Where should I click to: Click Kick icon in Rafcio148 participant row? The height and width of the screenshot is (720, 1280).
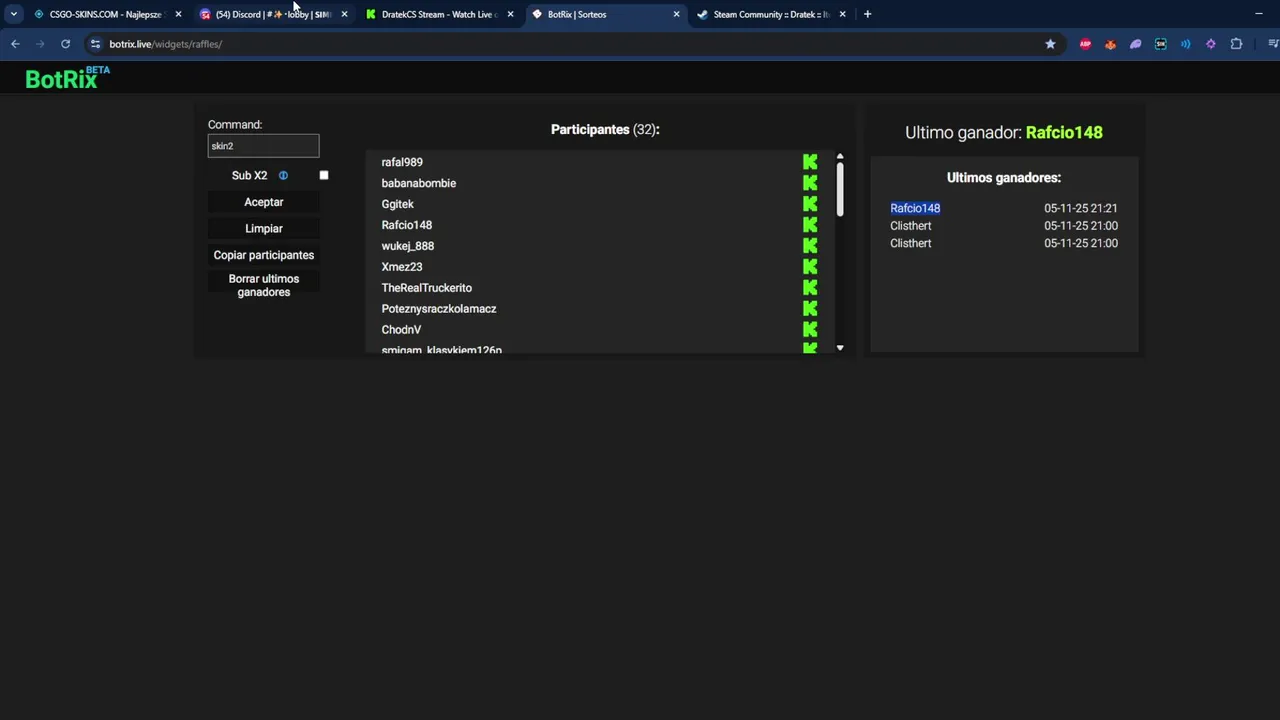[x=810, y=225]
